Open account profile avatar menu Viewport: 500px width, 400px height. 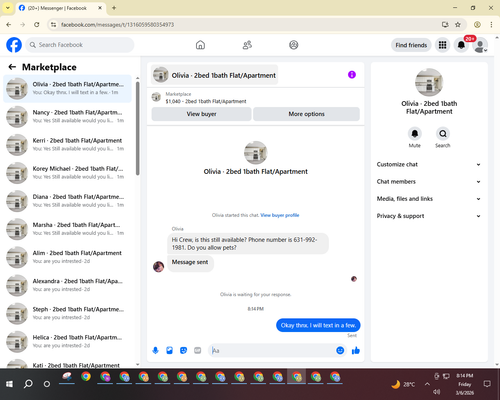coord(480,45)
